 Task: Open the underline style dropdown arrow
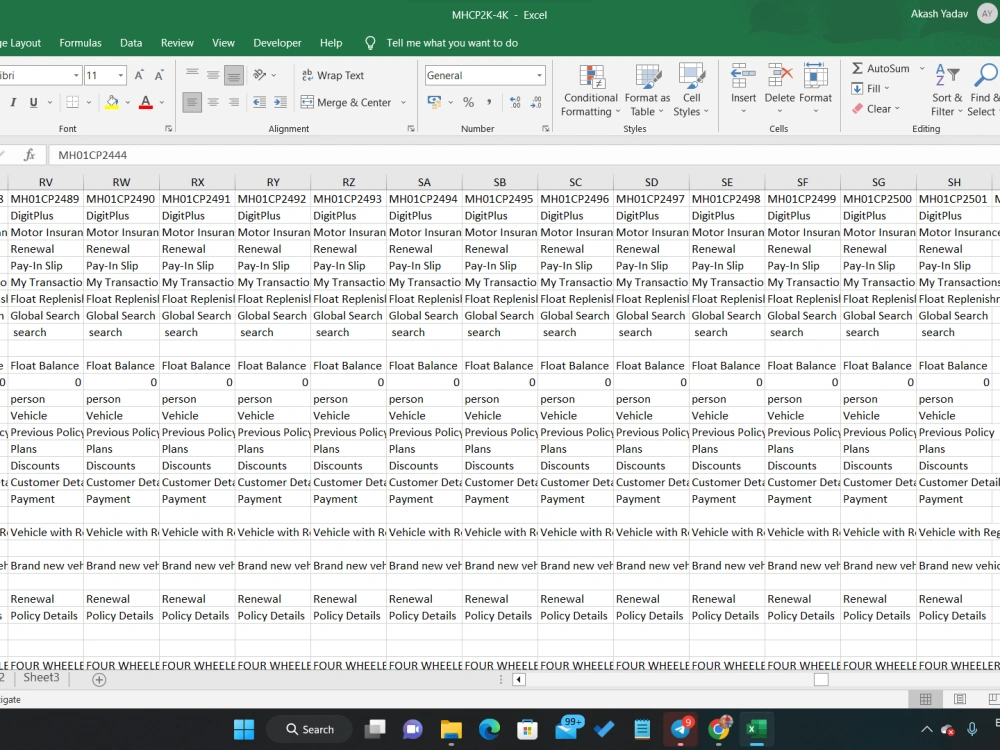pos(50,102)
